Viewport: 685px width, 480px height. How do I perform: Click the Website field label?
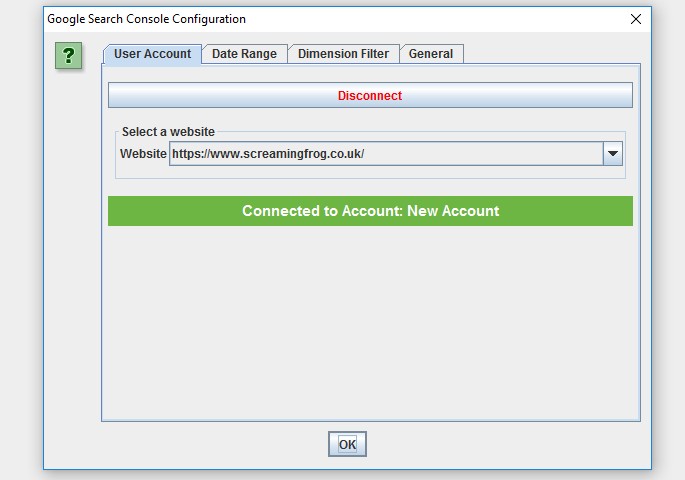(x=143, y=154)
